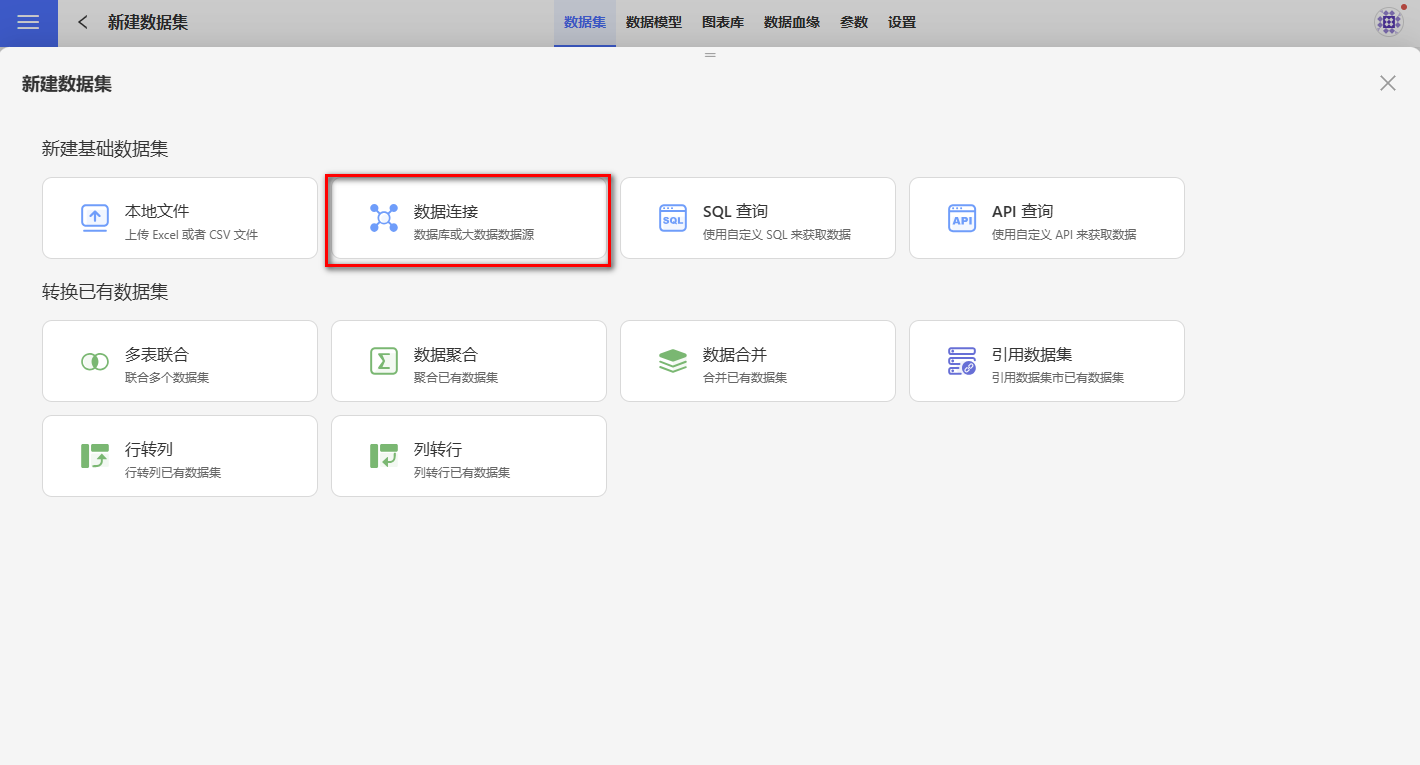Click the 本地文件 upload icon
Image resolution: width=1420 pixels, height=765 pixels.
[x=95, y=218]
